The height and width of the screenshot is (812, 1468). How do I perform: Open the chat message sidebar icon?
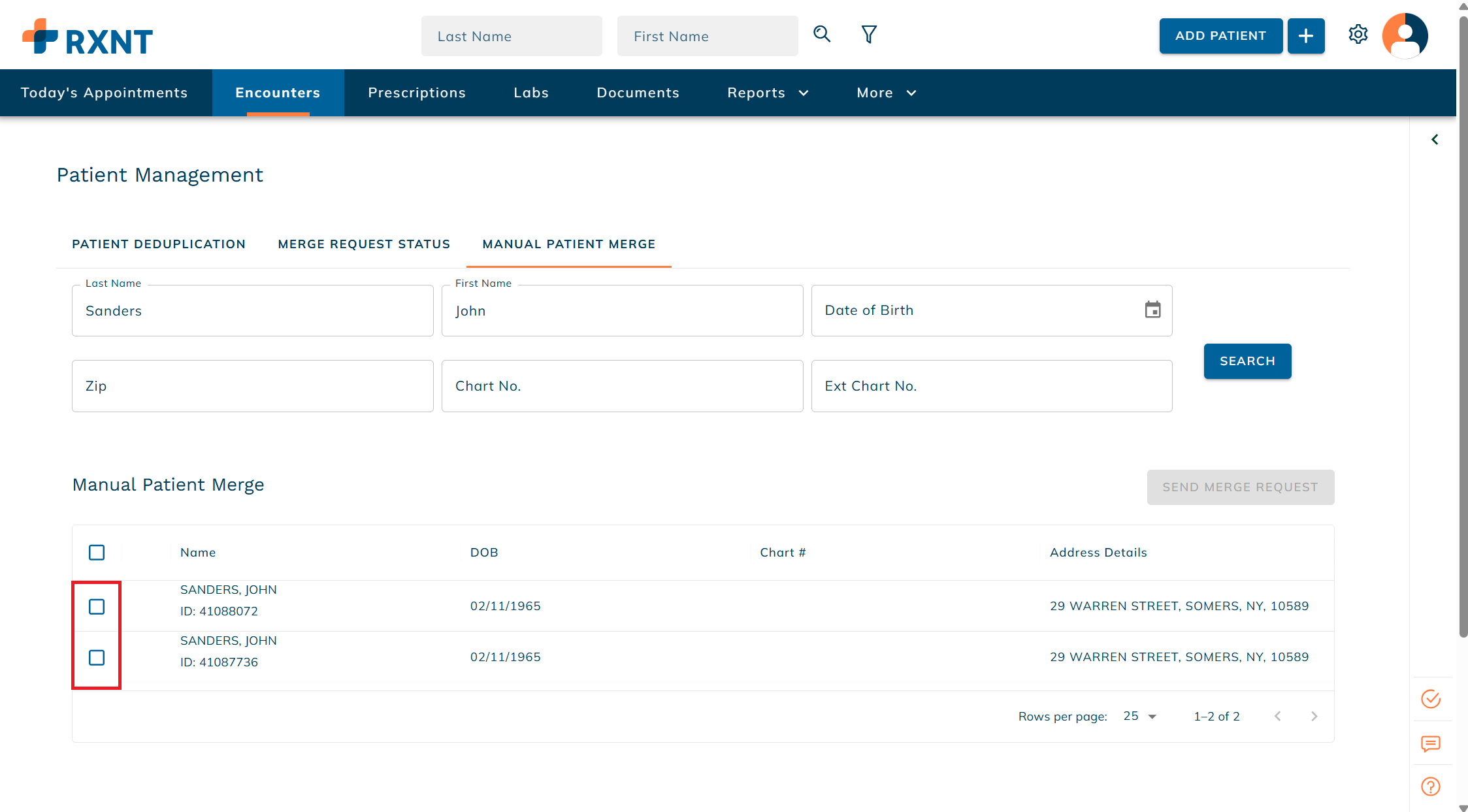tap(1430, 743)
